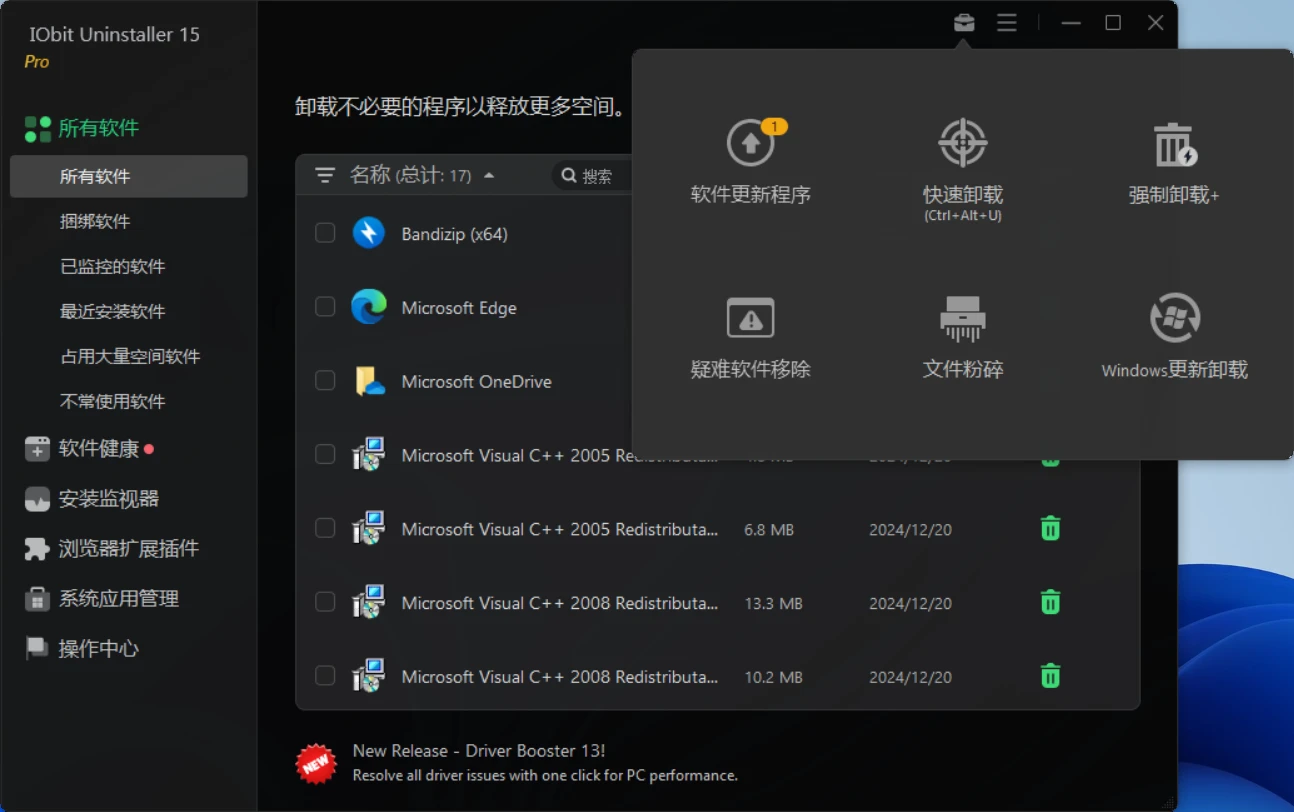Open the hamburger options menu

[x=1007, y=22]
